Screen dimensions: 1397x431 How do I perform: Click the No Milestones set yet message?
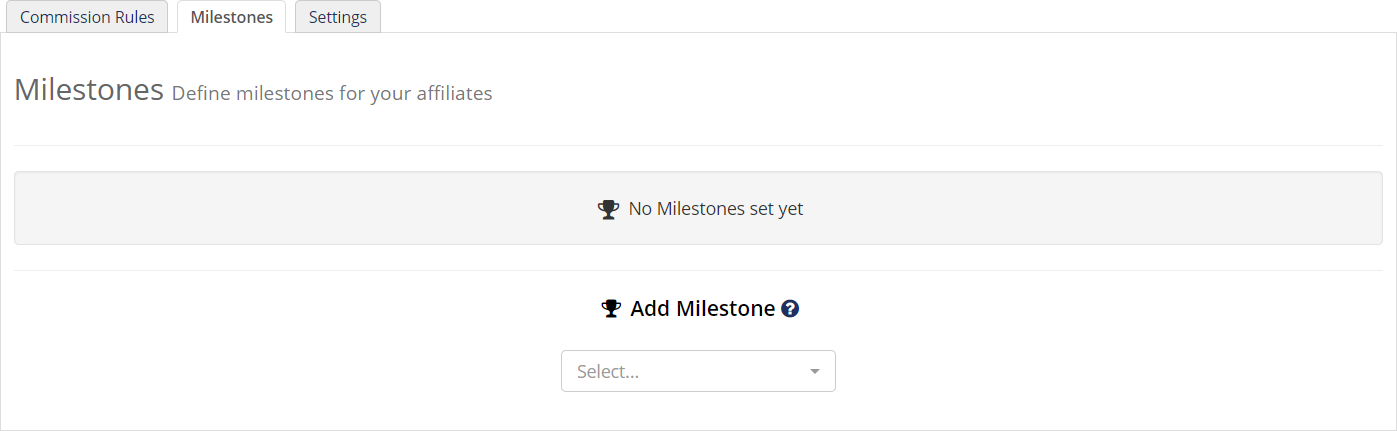tap(716, 209)
